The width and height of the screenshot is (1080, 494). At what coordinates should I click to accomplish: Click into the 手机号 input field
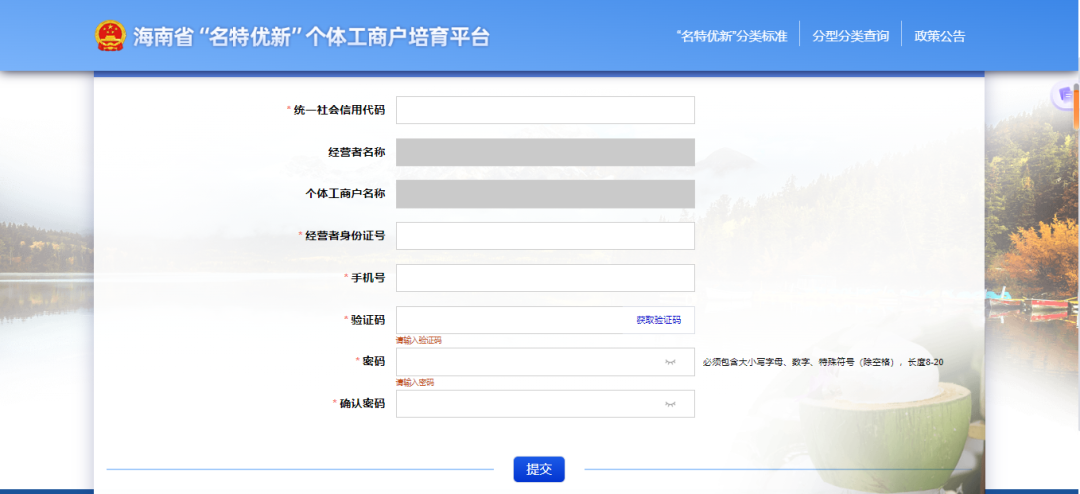[545, 278]
